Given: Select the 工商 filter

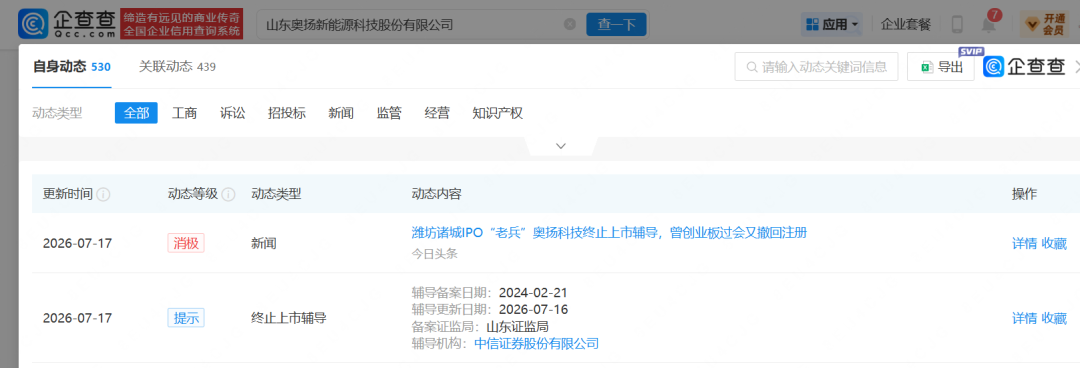Looking at the screenshot, I should click(184, 113).
